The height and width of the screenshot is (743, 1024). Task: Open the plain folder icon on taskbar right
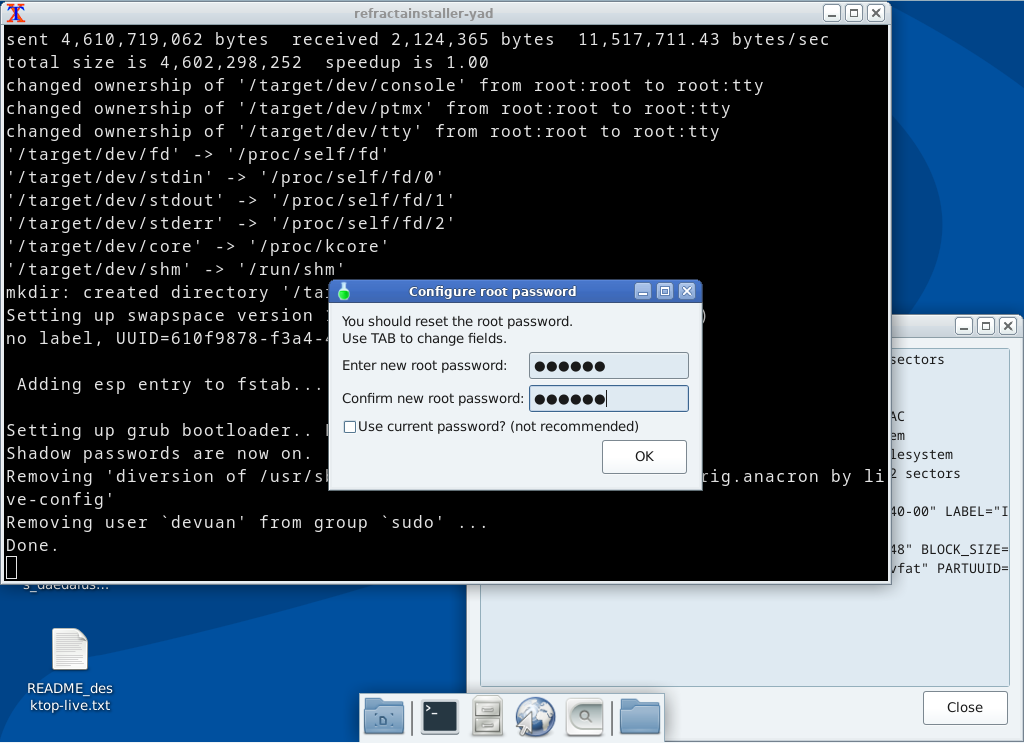639,716
